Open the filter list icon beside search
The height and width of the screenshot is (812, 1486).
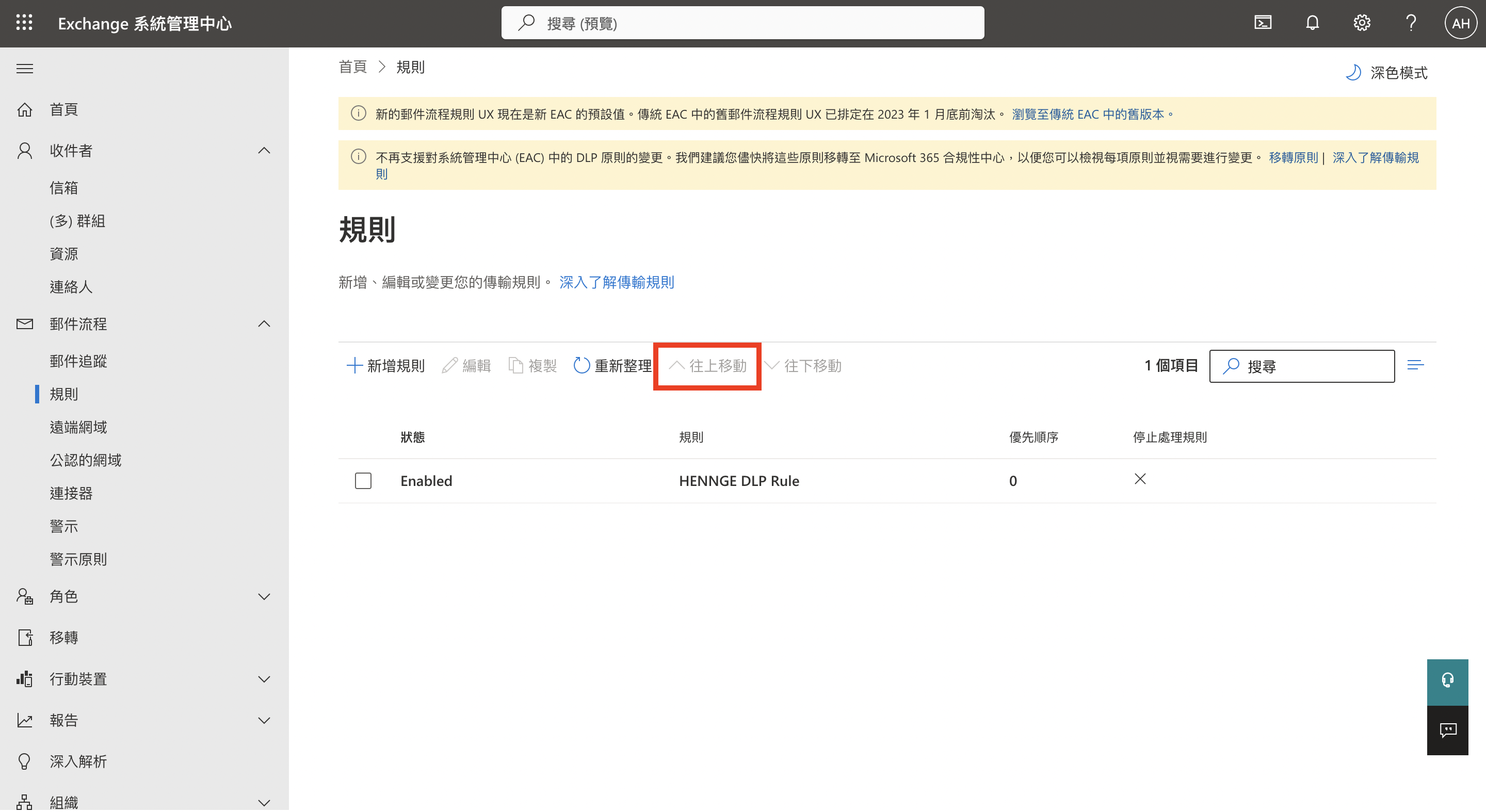click(1415, 365)
